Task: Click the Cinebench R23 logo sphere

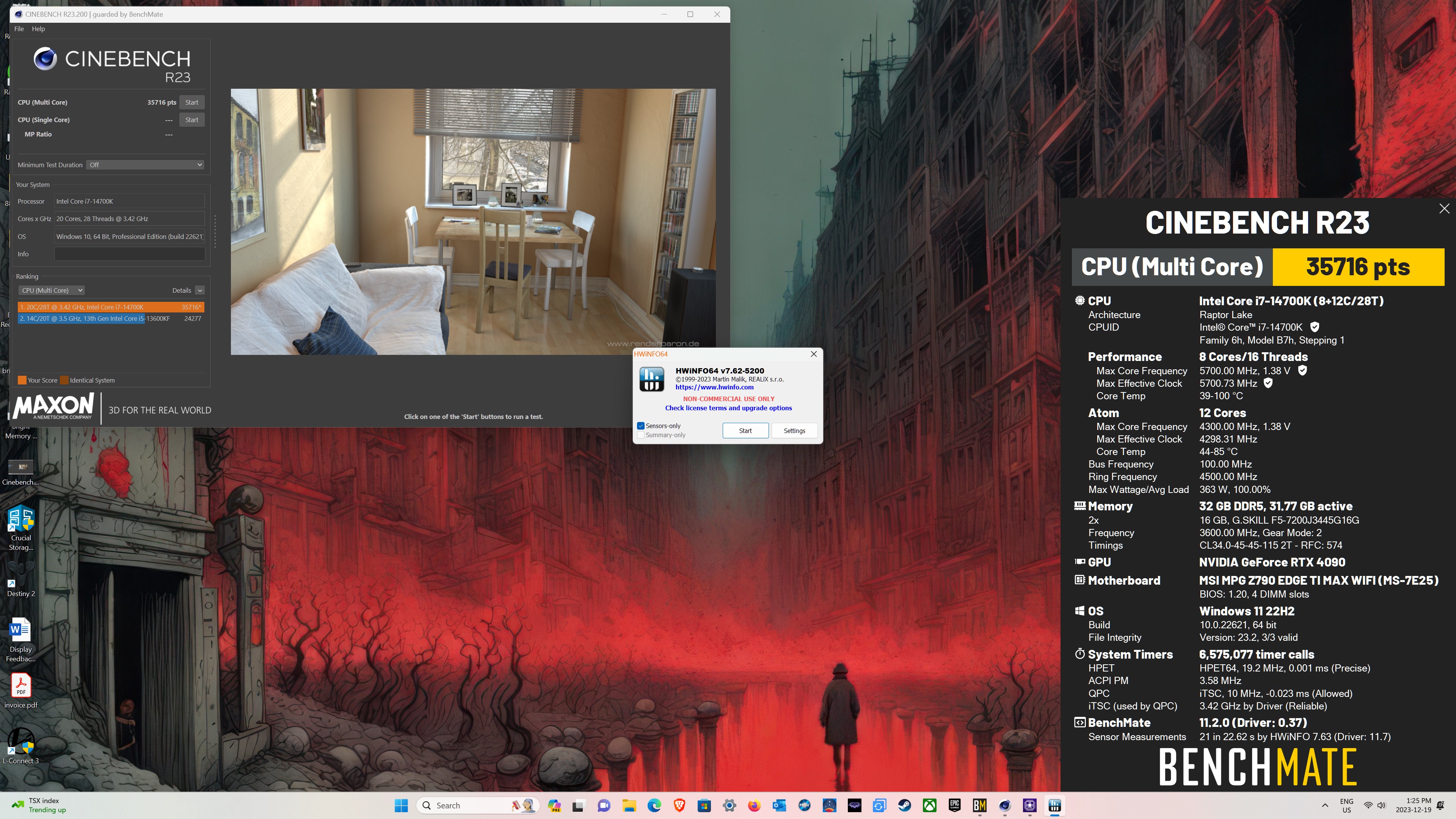Action: click(x=45, y=59)
